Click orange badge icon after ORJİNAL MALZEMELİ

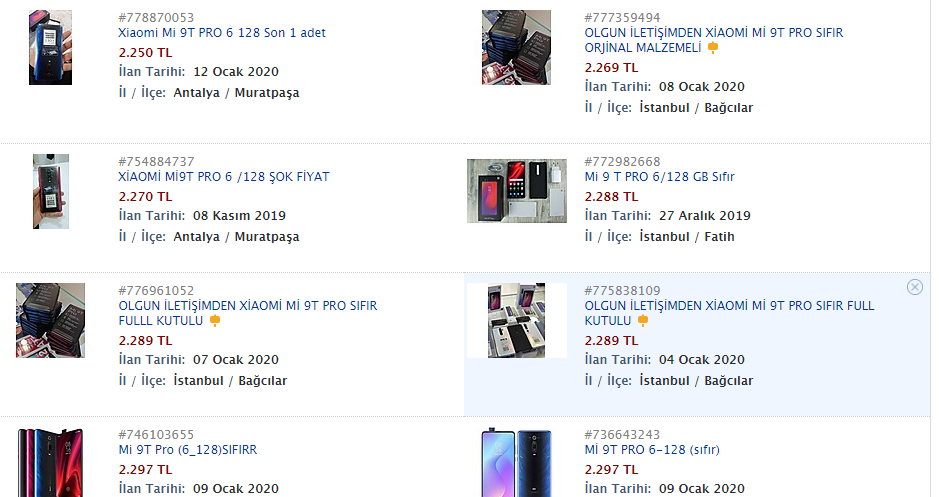(713, 48)
